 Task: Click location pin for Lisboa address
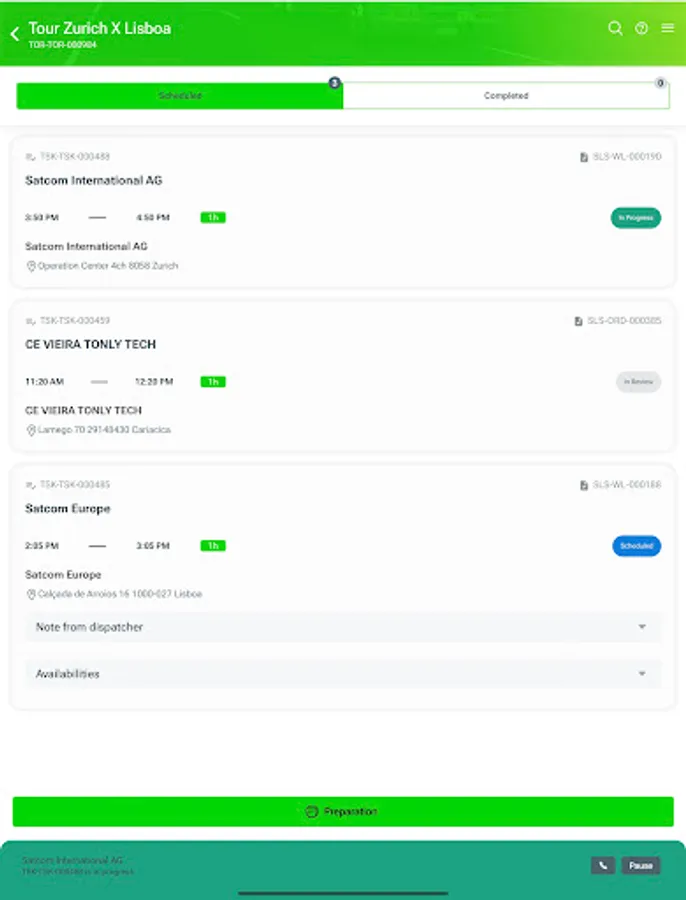point(31,595)
